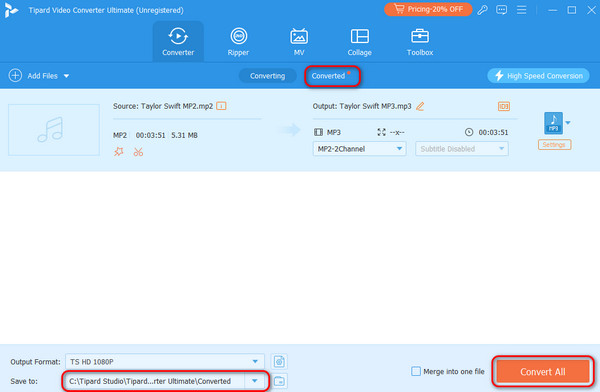Click the Pricing-20% OFF button
This screenshot has height=392, width=600.
click(x=428, y=9)
